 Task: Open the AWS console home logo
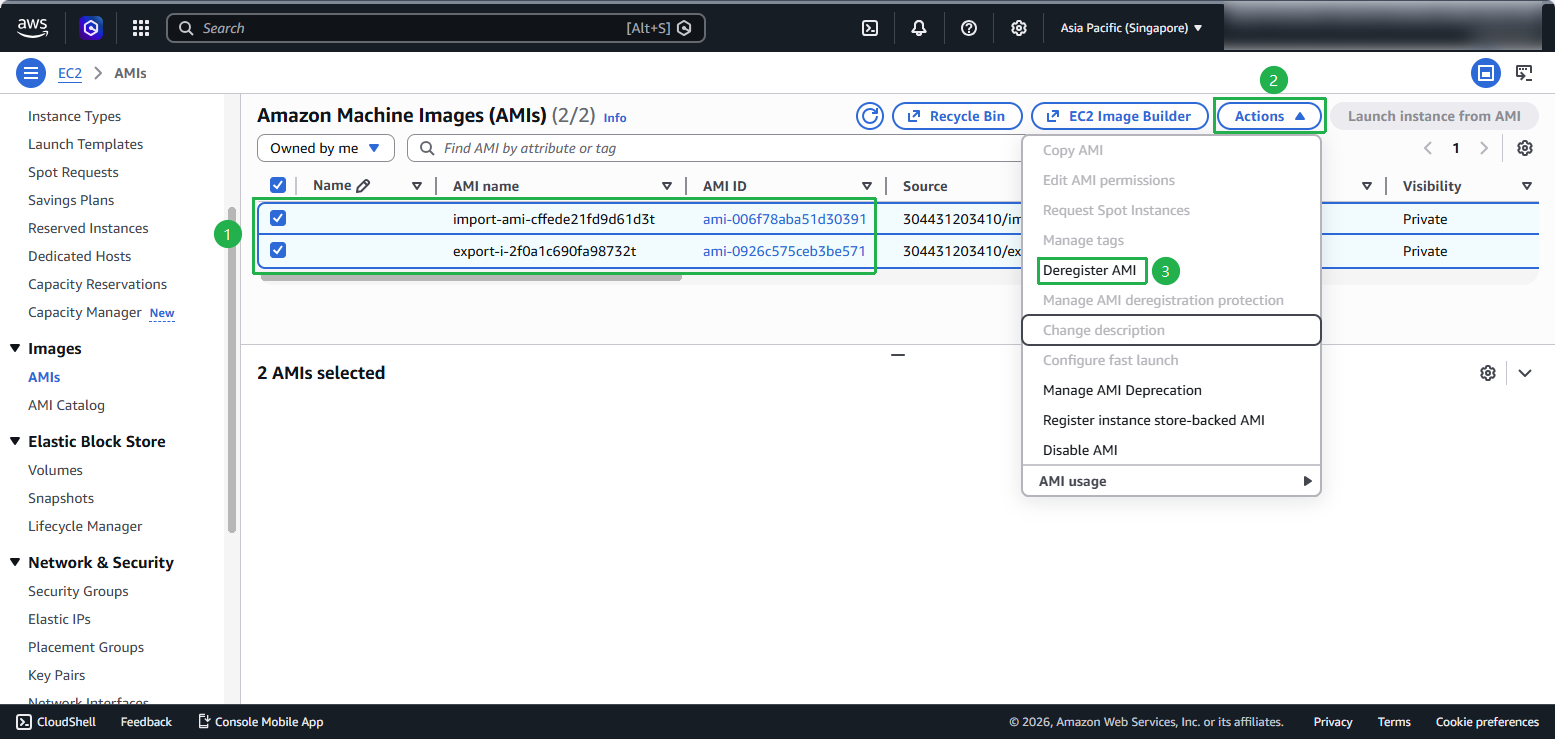pos(33,28)
